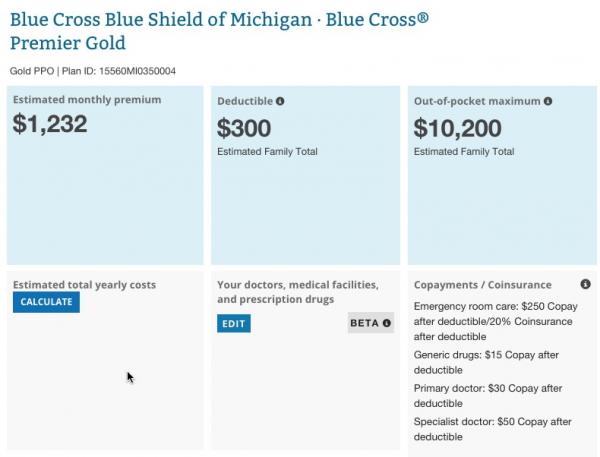Click the info icon on BETA badge
Viewport: 600px width, 457px height.
pos(387,323)
